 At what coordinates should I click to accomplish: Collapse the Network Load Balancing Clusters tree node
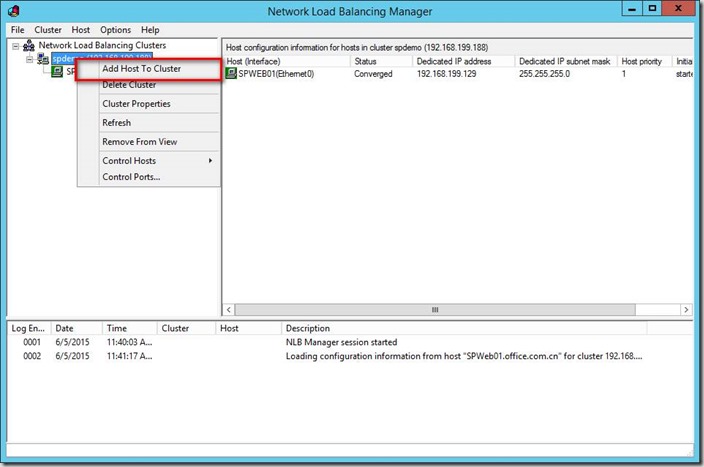pyautogui.click(x=15, y=45)
